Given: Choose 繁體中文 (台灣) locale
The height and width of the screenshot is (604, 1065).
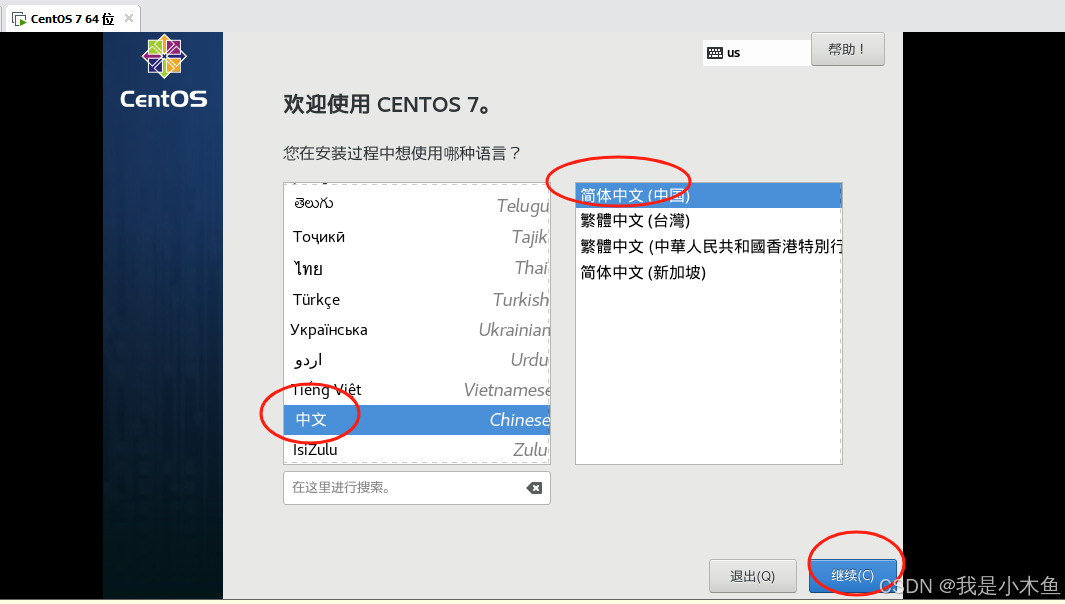Looking at the screenshot, I should [708, 221].
